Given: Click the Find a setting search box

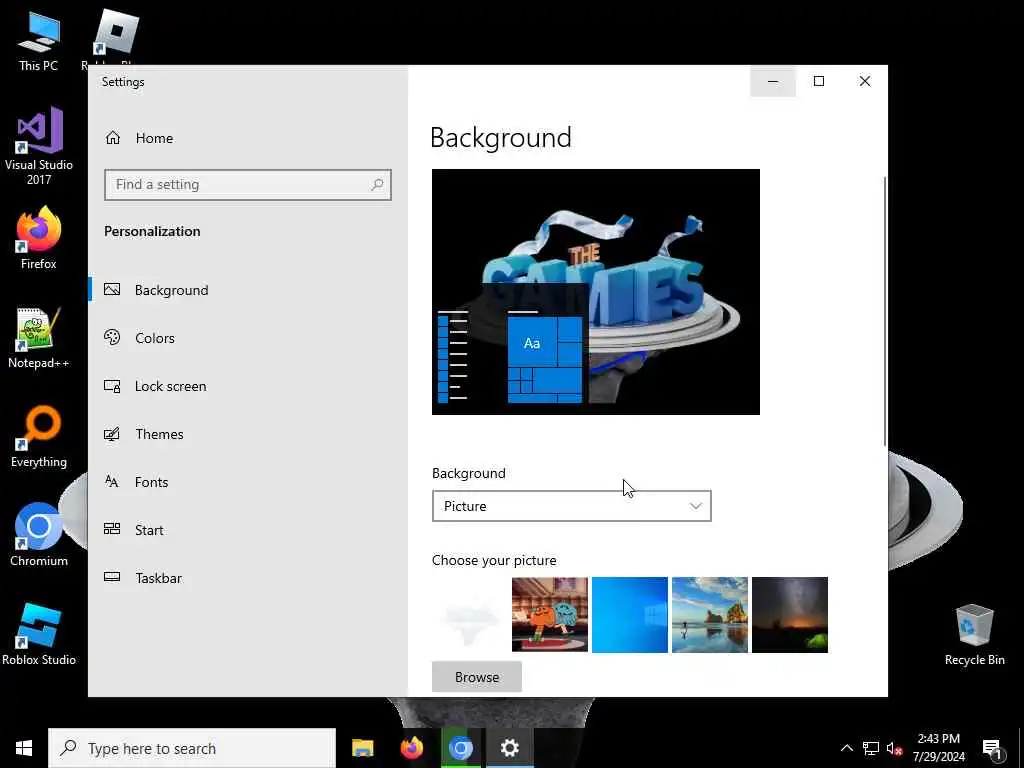Looking at the screenshot, I should pyautogui.click(x=248, y=185).
